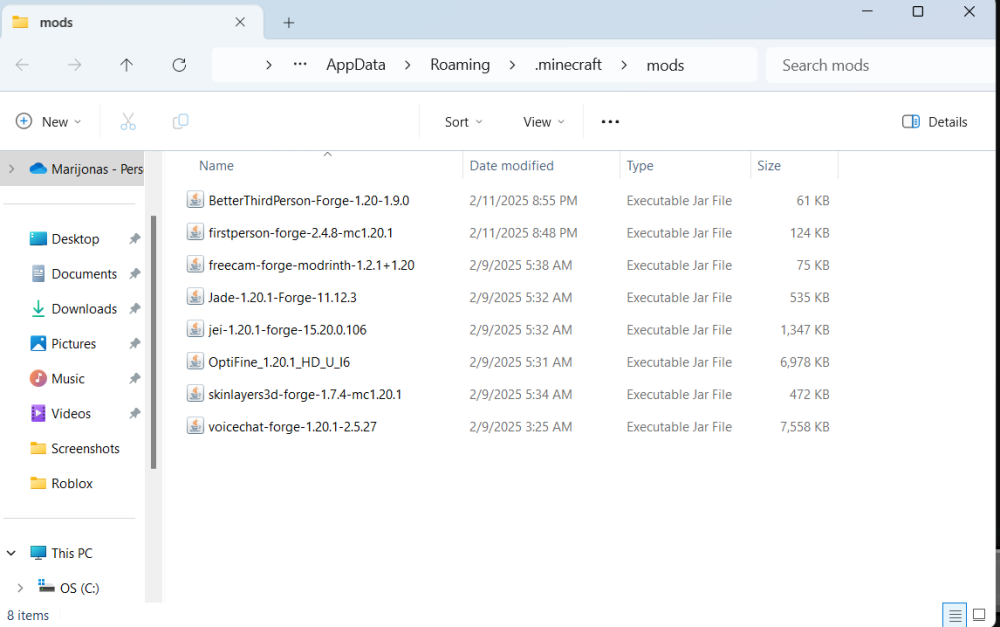Open the Music folder in the sidebar

(x=68, y=379)
